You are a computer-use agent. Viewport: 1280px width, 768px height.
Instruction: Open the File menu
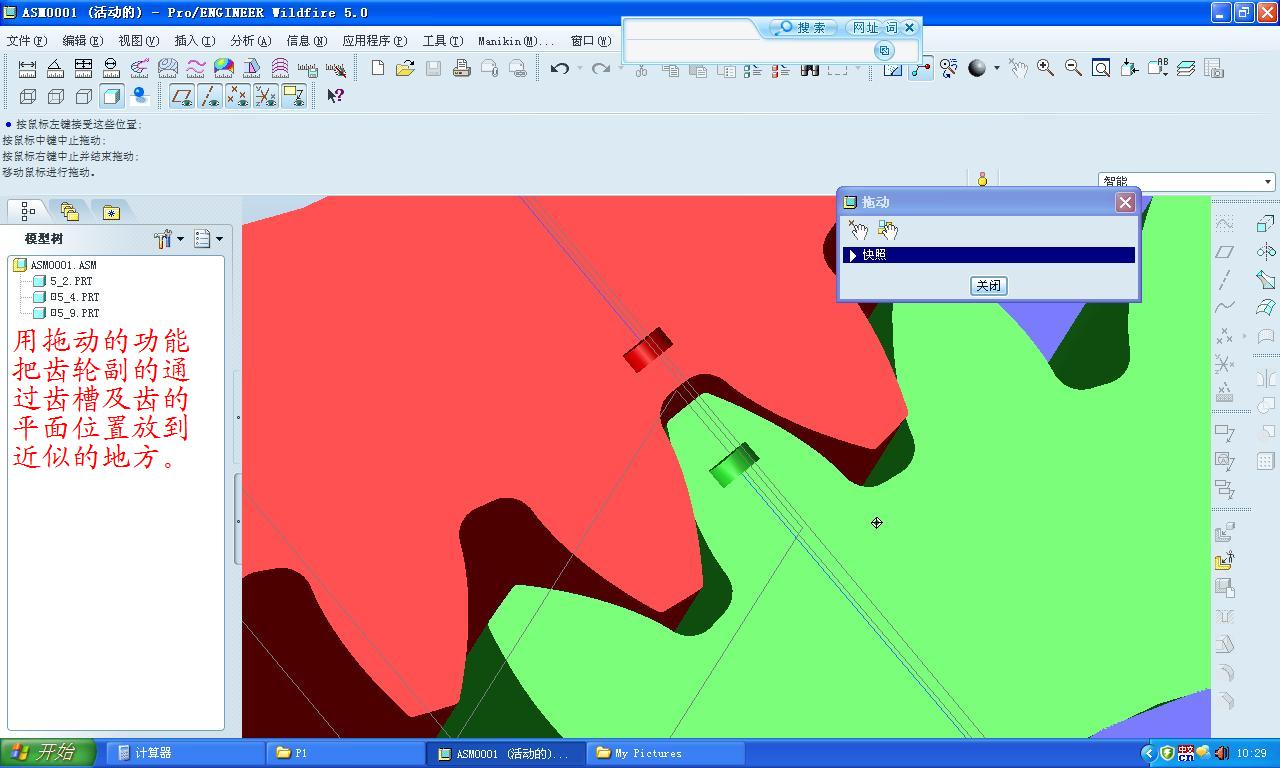(x=26, y=41)
